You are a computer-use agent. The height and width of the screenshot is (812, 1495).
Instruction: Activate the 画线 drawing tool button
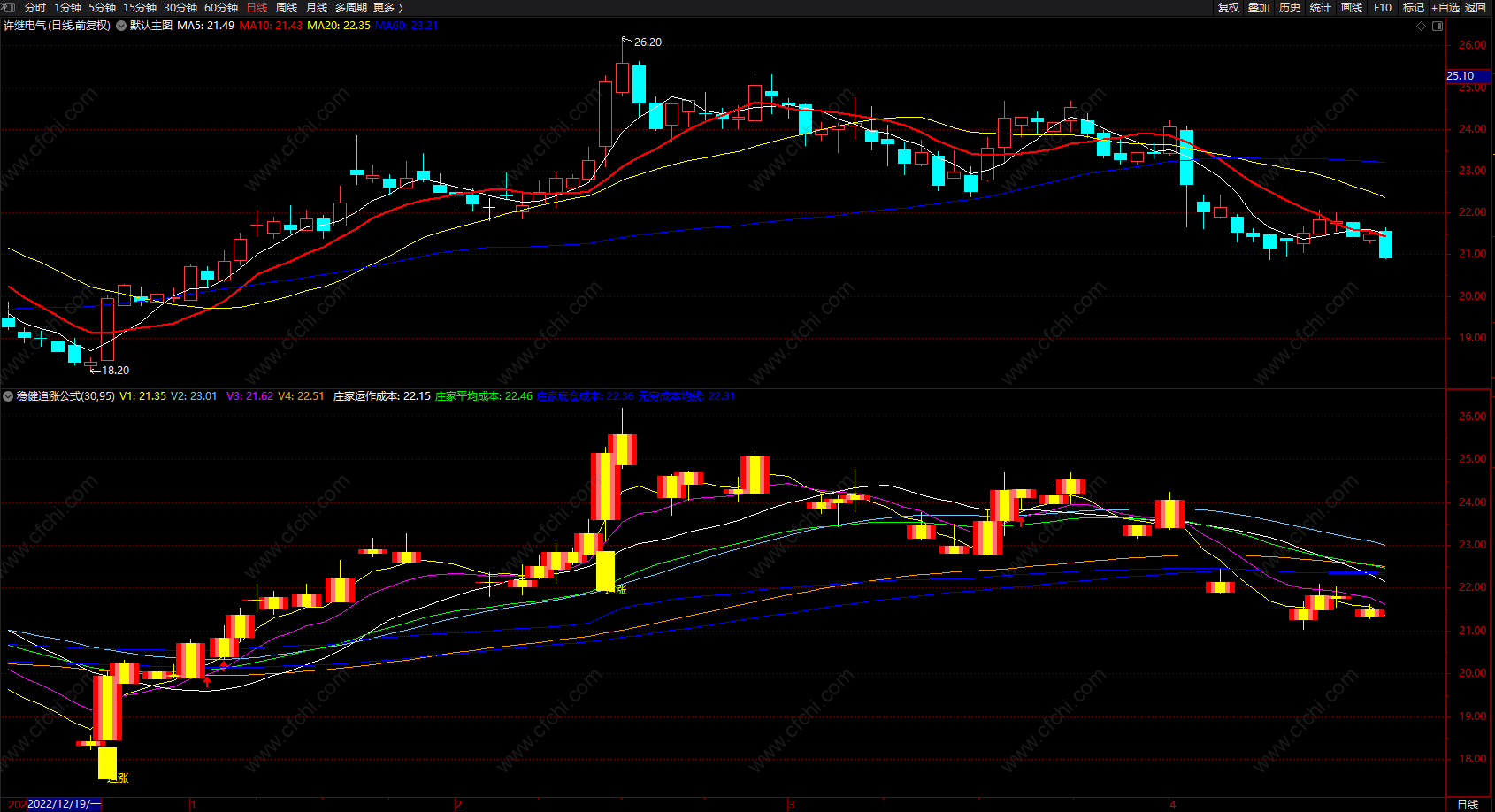[x=1352, y=8]
